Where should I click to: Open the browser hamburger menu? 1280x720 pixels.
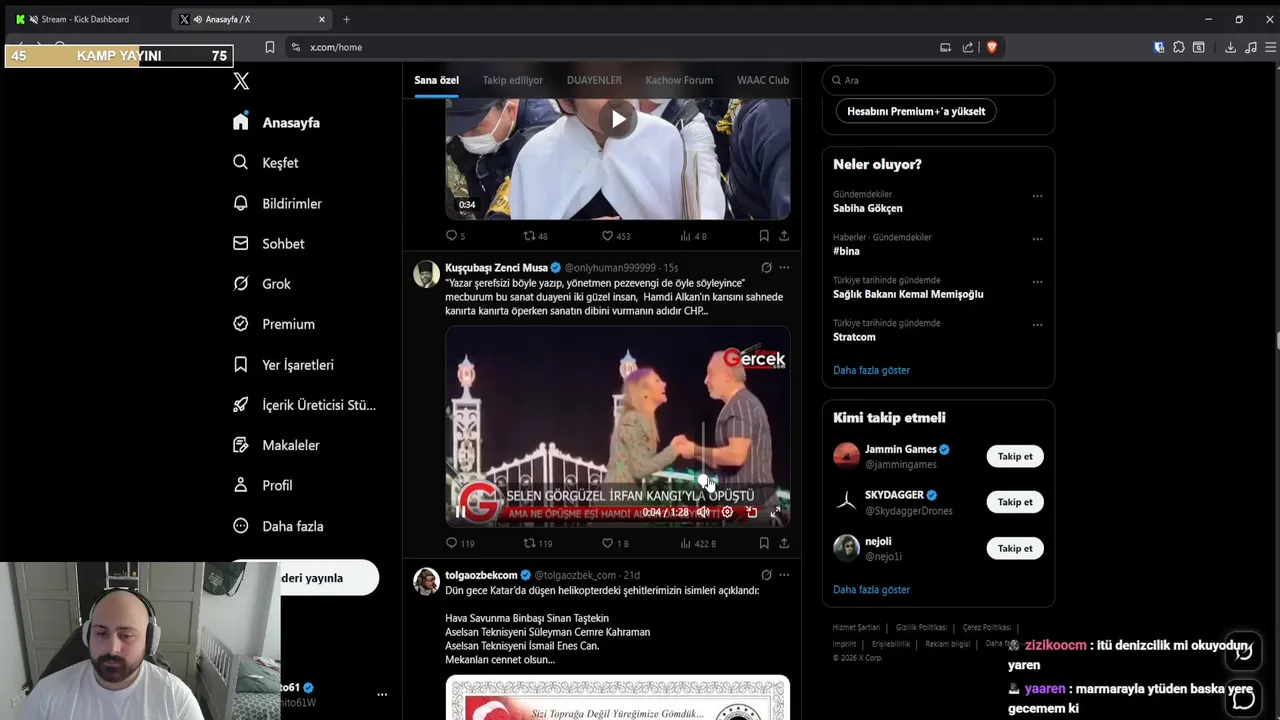click(1271, 47)
